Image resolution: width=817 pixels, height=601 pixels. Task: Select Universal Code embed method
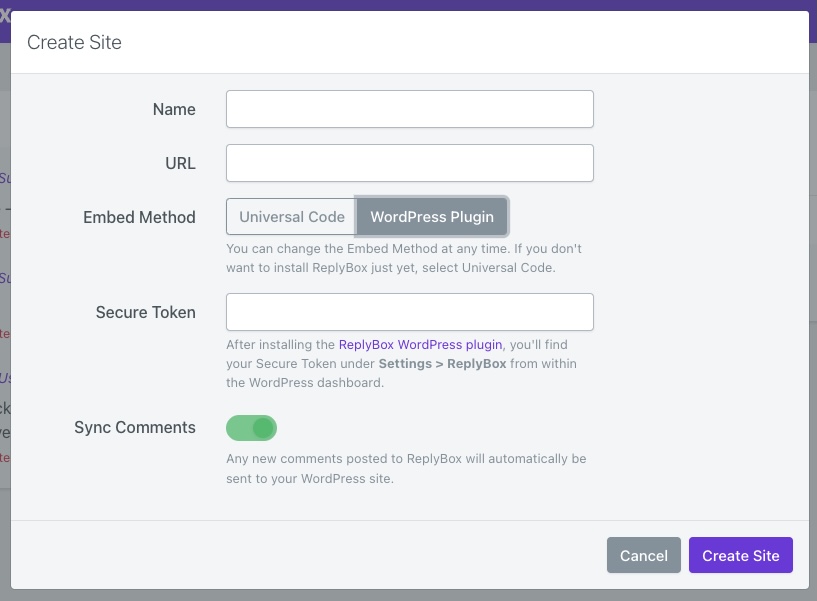291,217
